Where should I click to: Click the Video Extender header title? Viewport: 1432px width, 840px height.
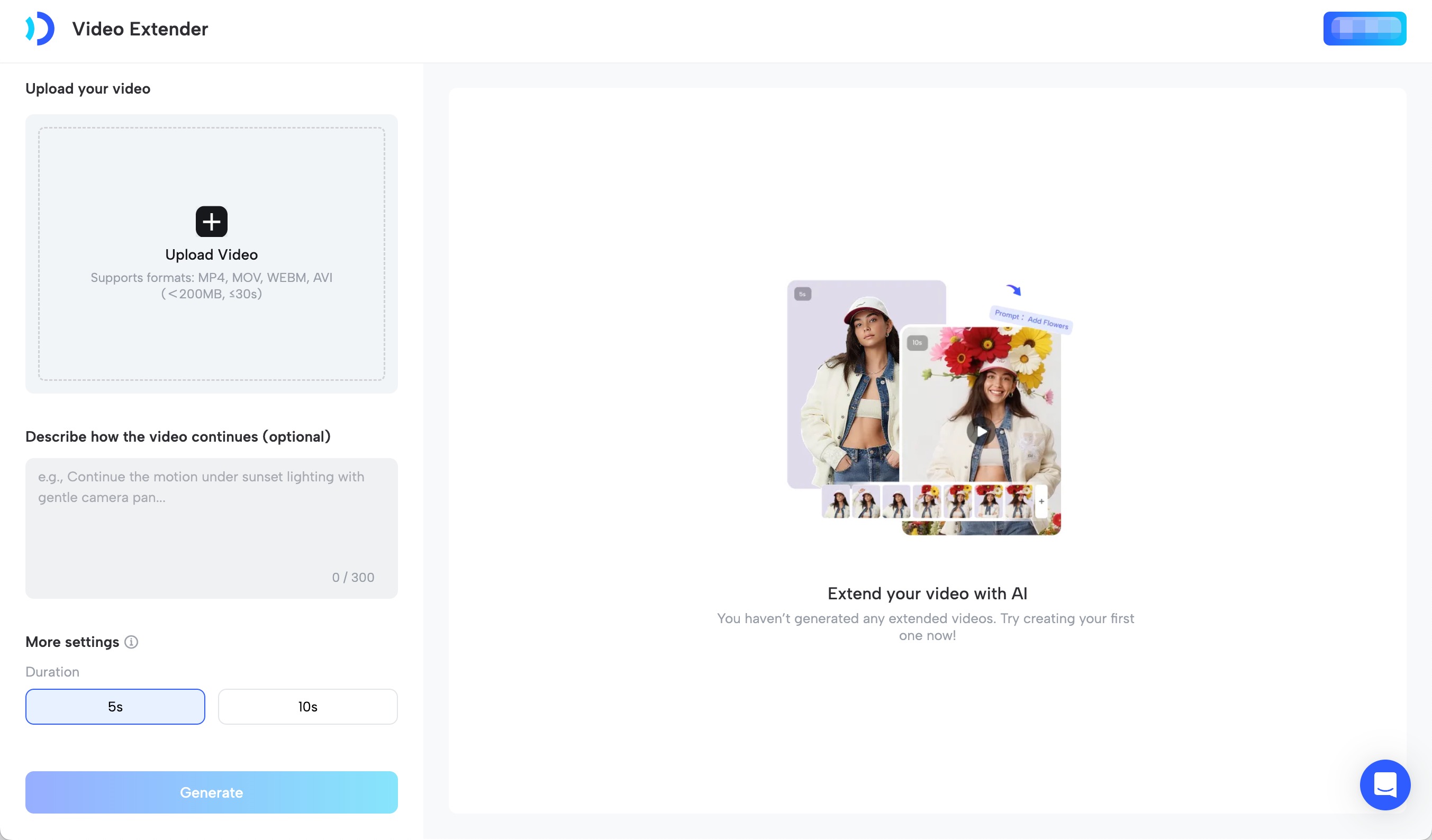pos(140,29)
